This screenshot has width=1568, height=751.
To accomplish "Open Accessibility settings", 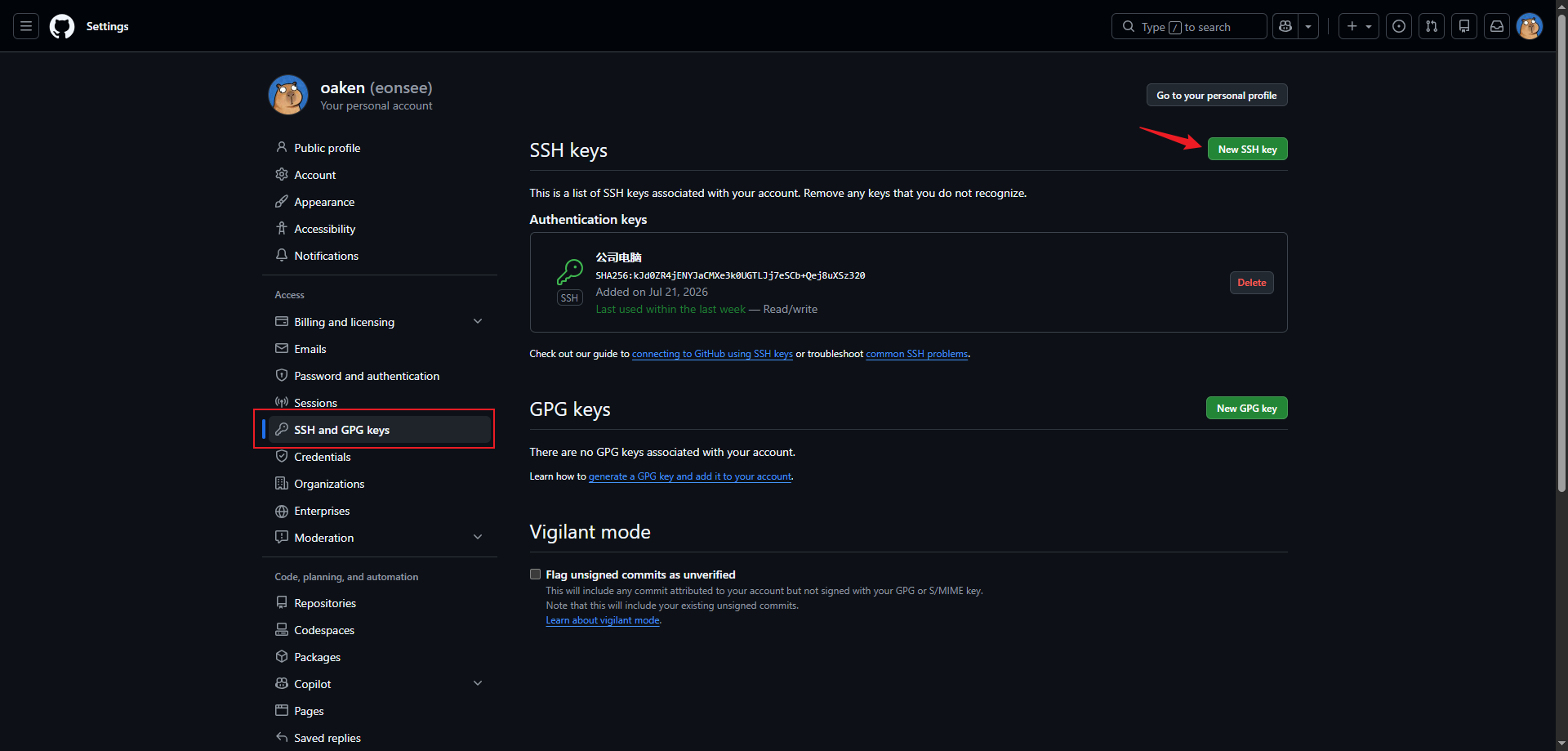I will (x=380, y=229).
